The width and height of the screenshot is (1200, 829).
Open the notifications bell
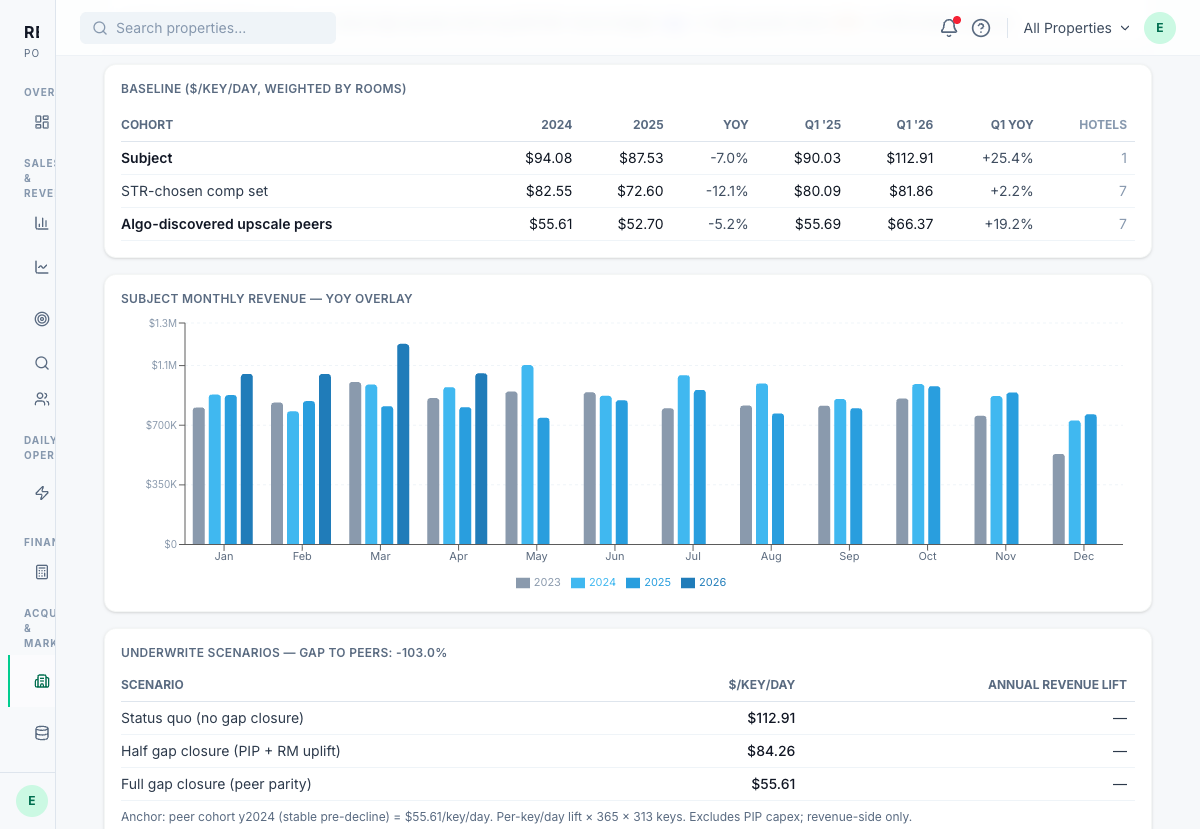coord(949,28)
